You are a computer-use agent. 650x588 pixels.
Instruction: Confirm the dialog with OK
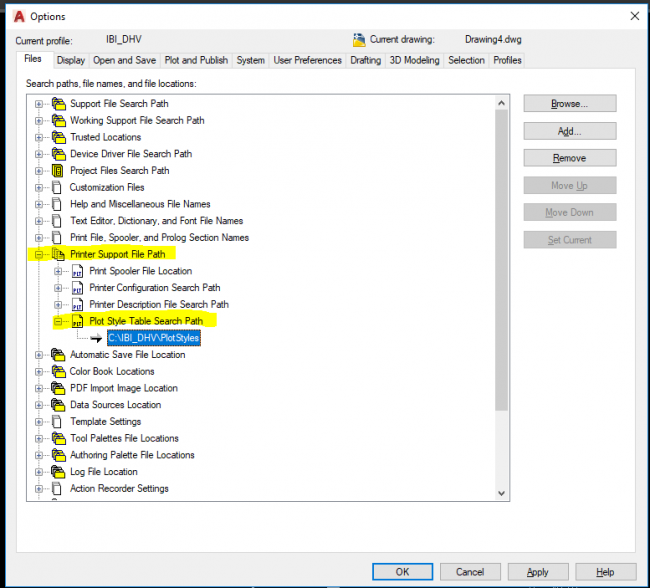(402, 572)
